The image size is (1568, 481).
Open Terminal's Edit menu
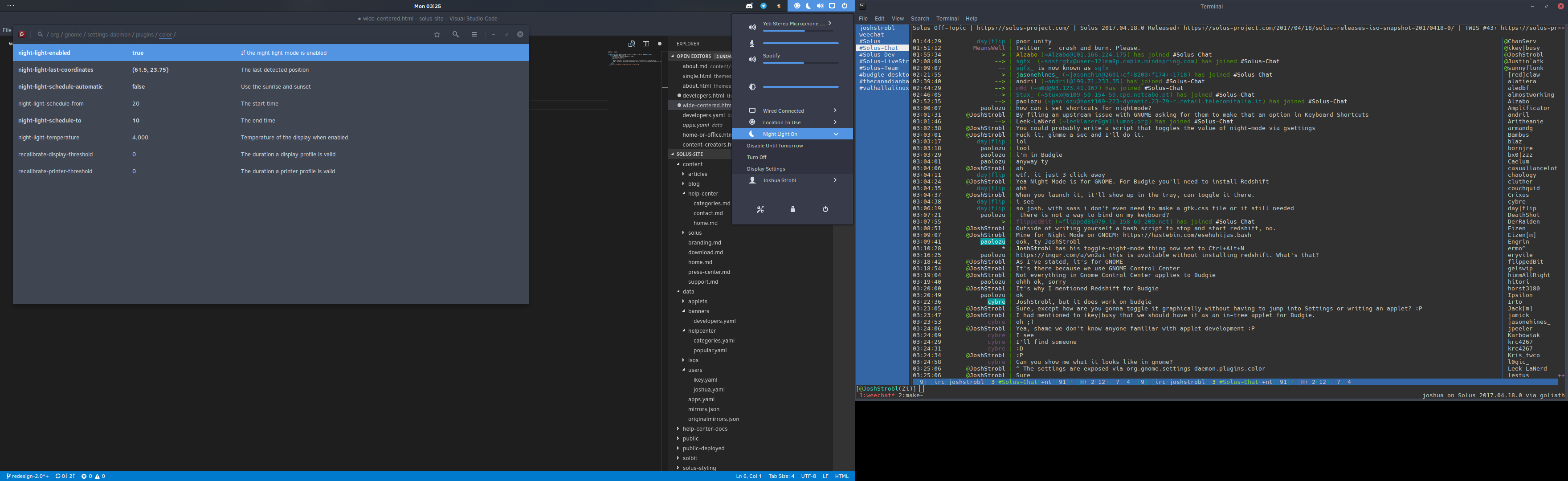pyautogui.click(x=880, y=19)
